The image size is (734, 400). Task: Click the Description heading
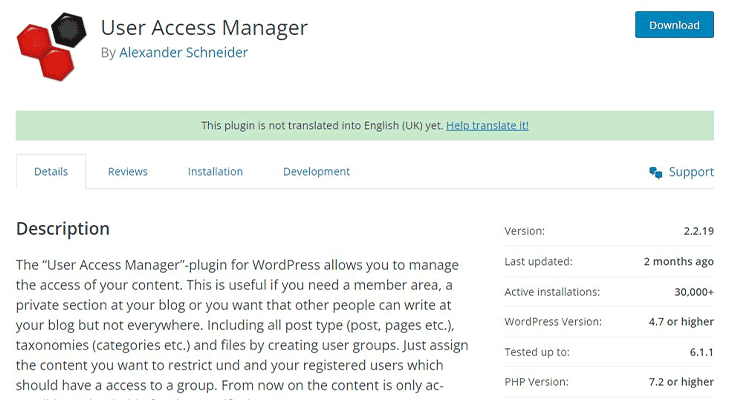click(63, 229)
